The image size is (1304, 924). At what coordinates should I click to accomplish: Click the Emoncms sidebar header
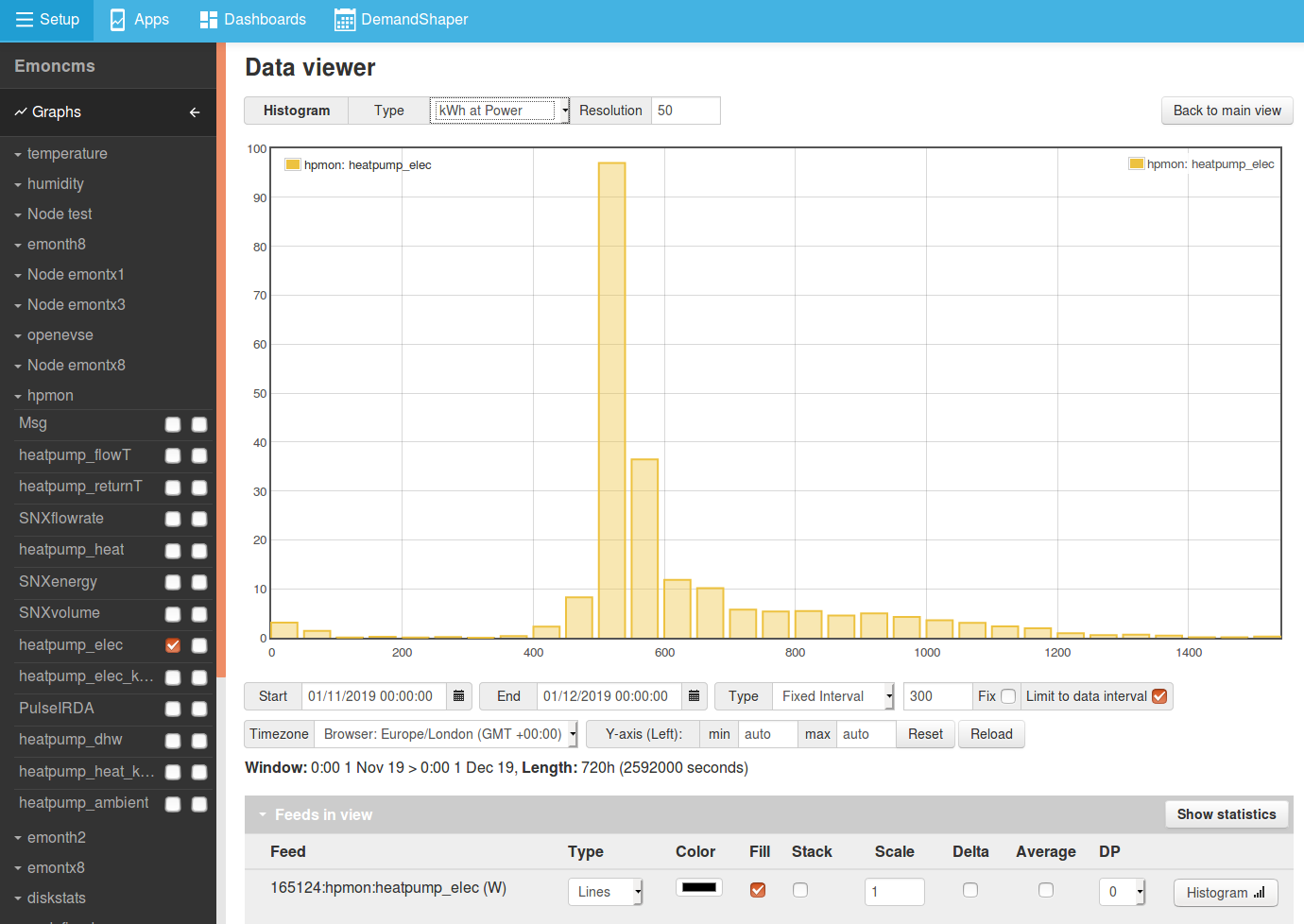(55, 66)
